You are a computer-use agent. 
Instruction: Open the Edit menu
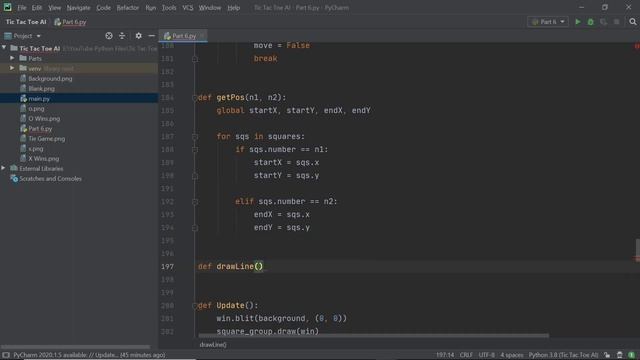(x=37, y=8)
